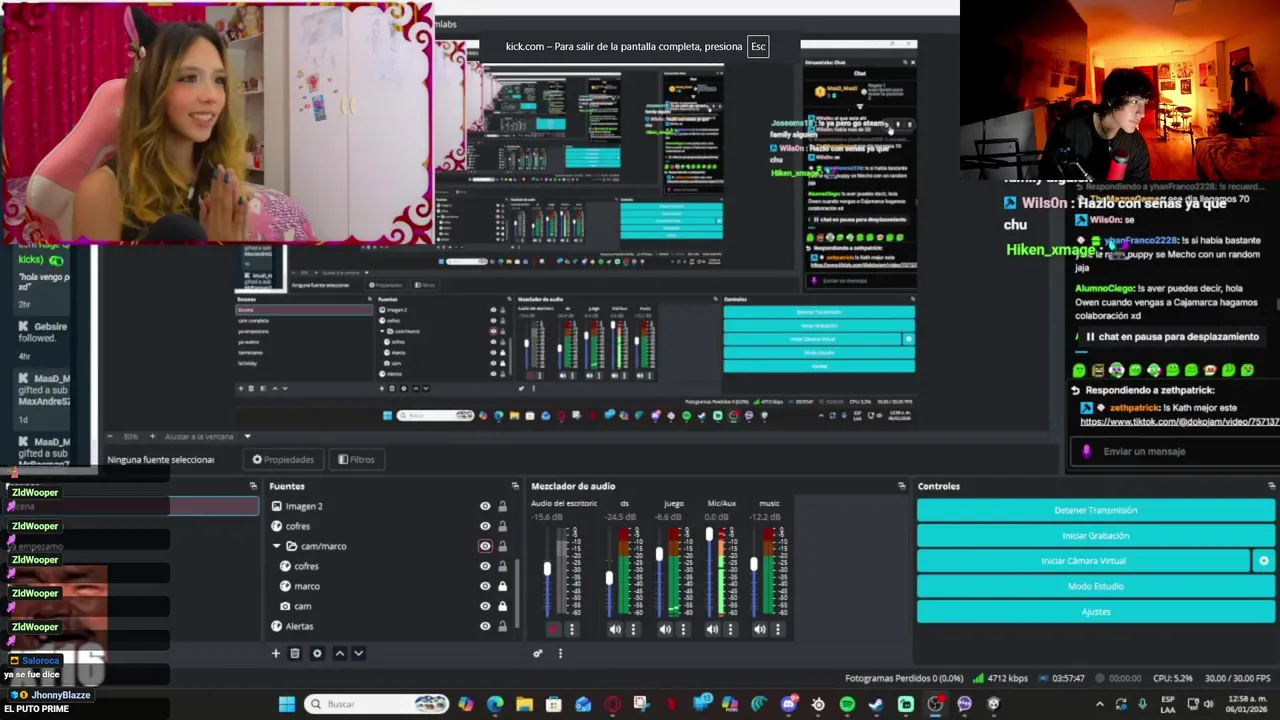
Task: Pop out the Mezclador de audio dock
Action: pyautogui.click(x=901, y=486)
